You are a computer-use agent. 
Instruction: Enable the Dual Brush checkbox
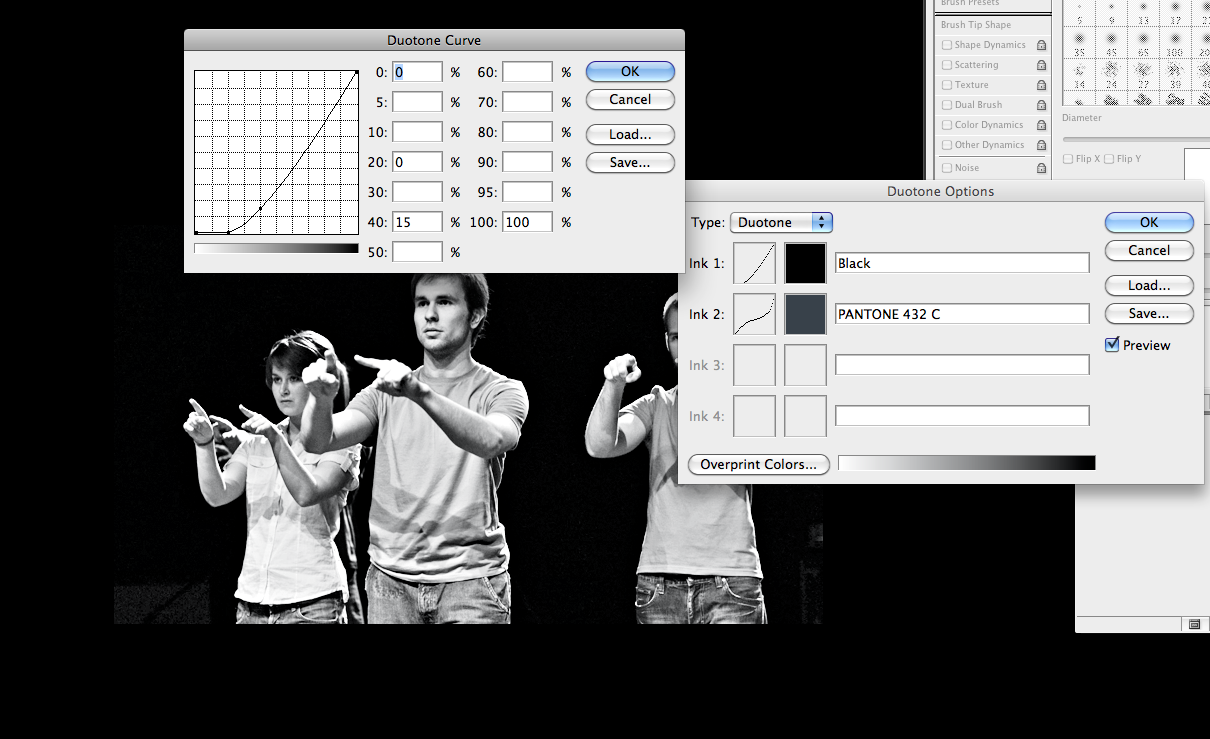pyautogui.click(x=947, y=105)
